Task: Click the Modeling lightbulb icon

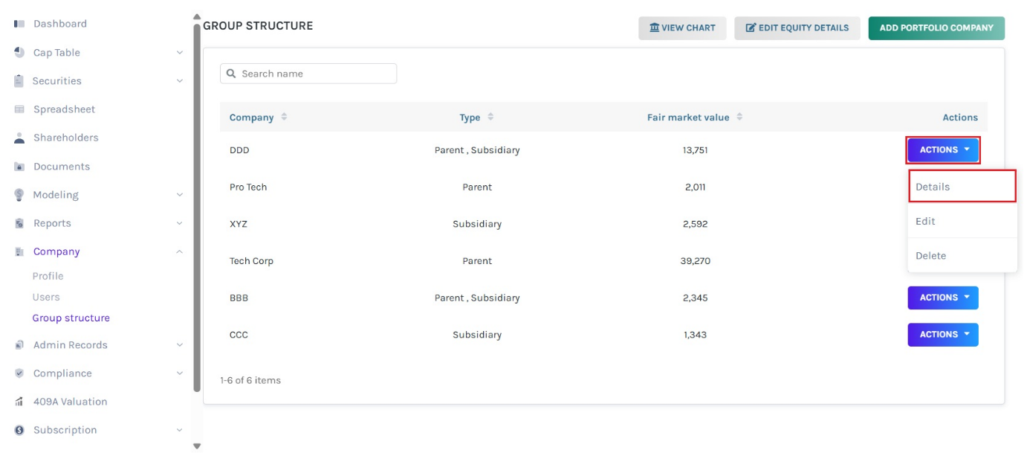Action: (19, 195)
